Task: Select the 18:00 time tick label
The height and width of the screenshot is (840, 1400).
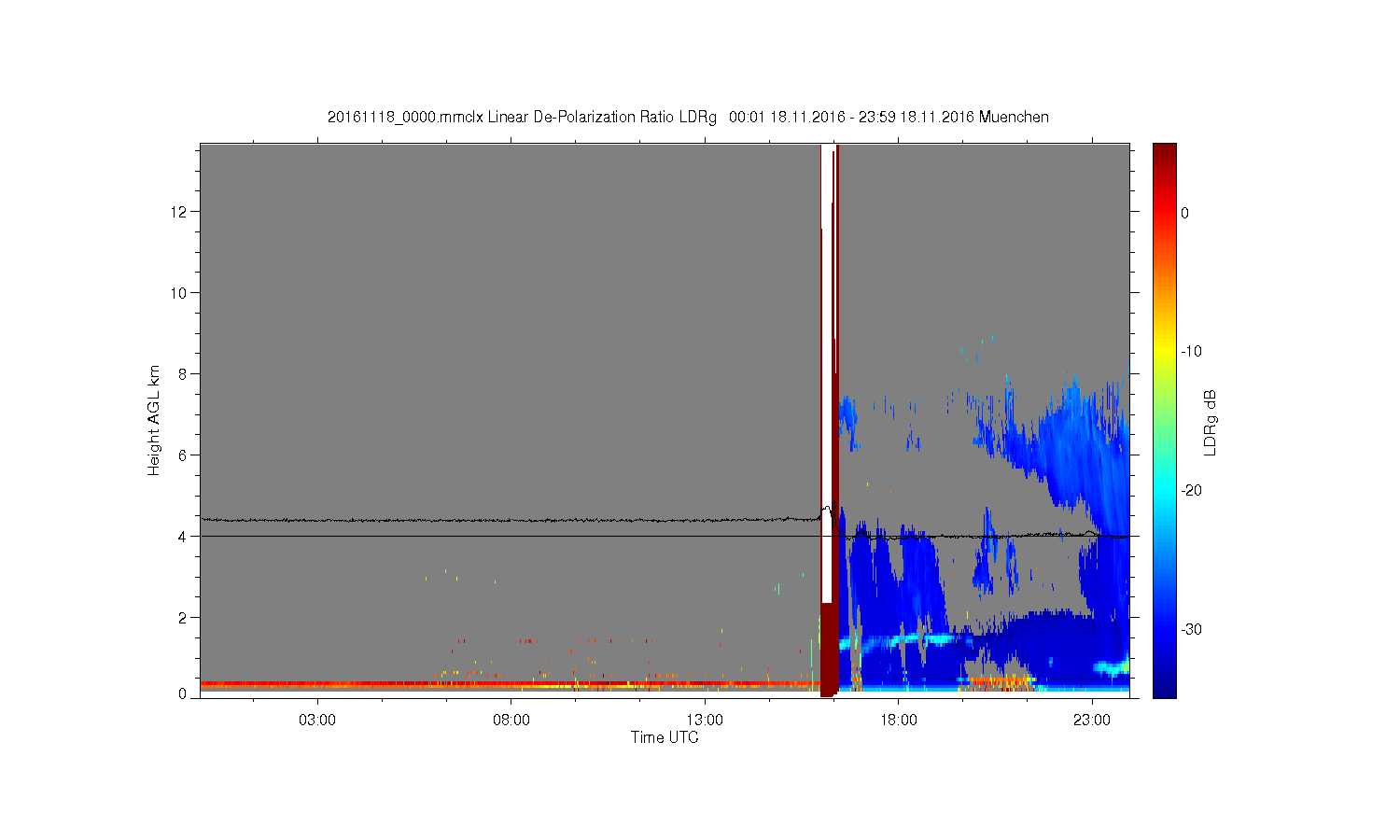Action: pos(899,721)
